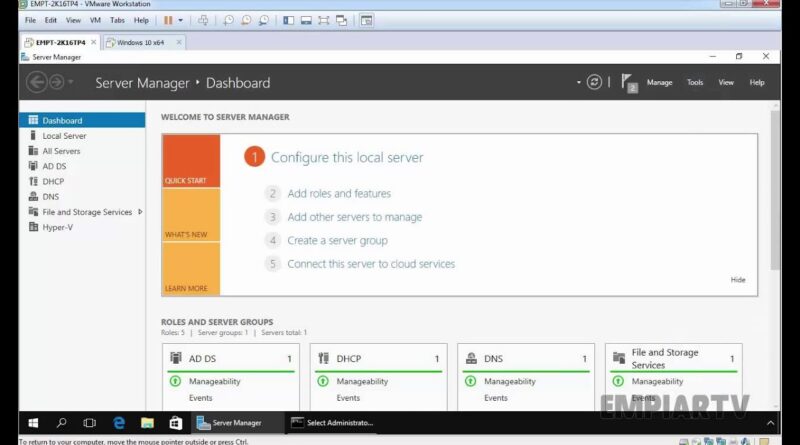Click the Server Manager vertical scrollbar

tap(775, 190)
